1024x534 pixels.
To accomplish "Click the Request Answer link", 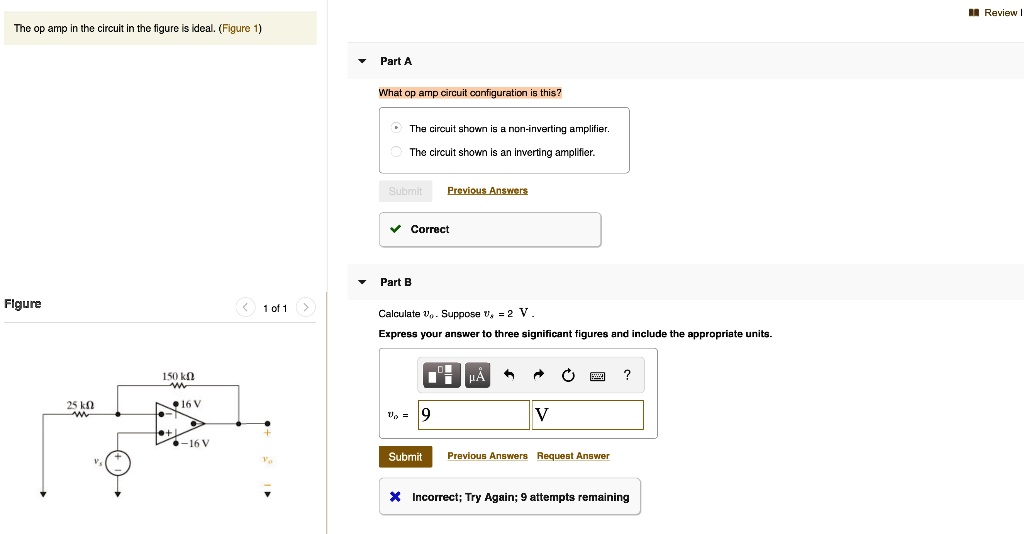I will click(573, 456).
